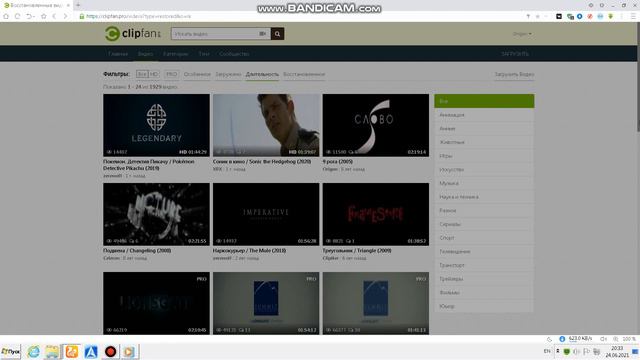Click the green download arrow extension icon
Screen dimensions: 640x360
(x=611, y=16)
